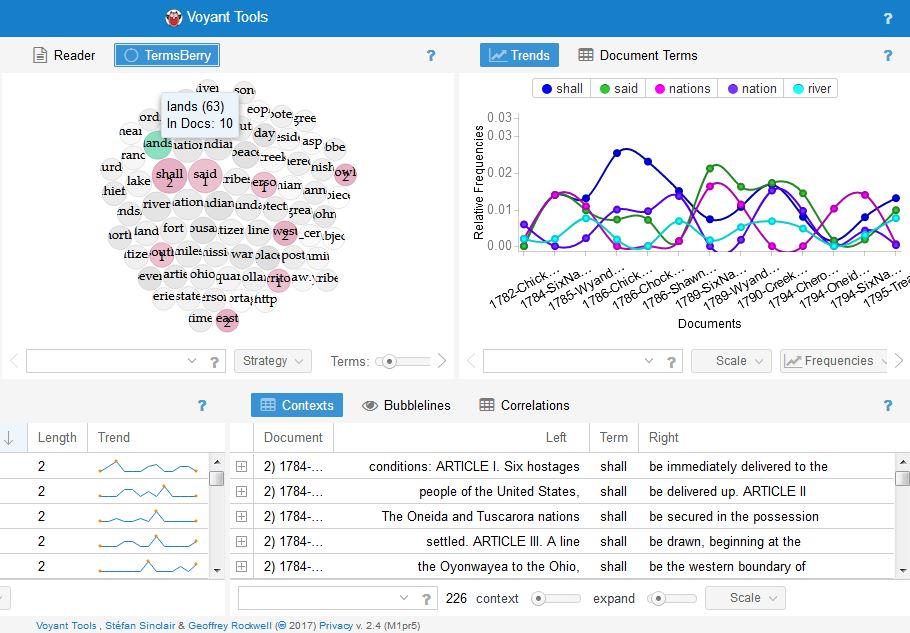Click the Trends panel help question mark
The image size is (910, 633).
click(887, 56)
